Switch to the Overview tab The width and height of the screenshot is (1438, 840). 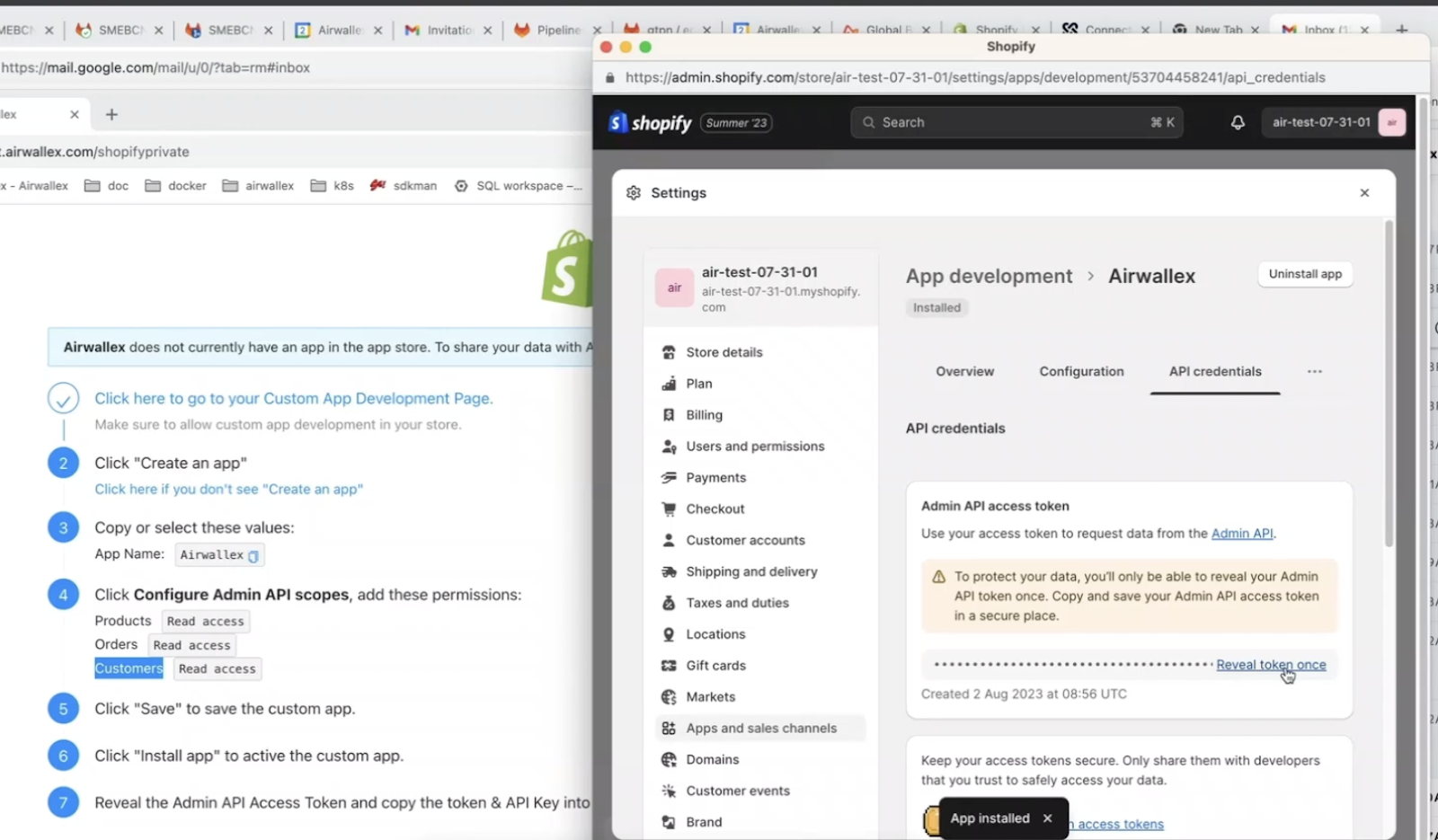pyautogui.click(x=964, y=372)
